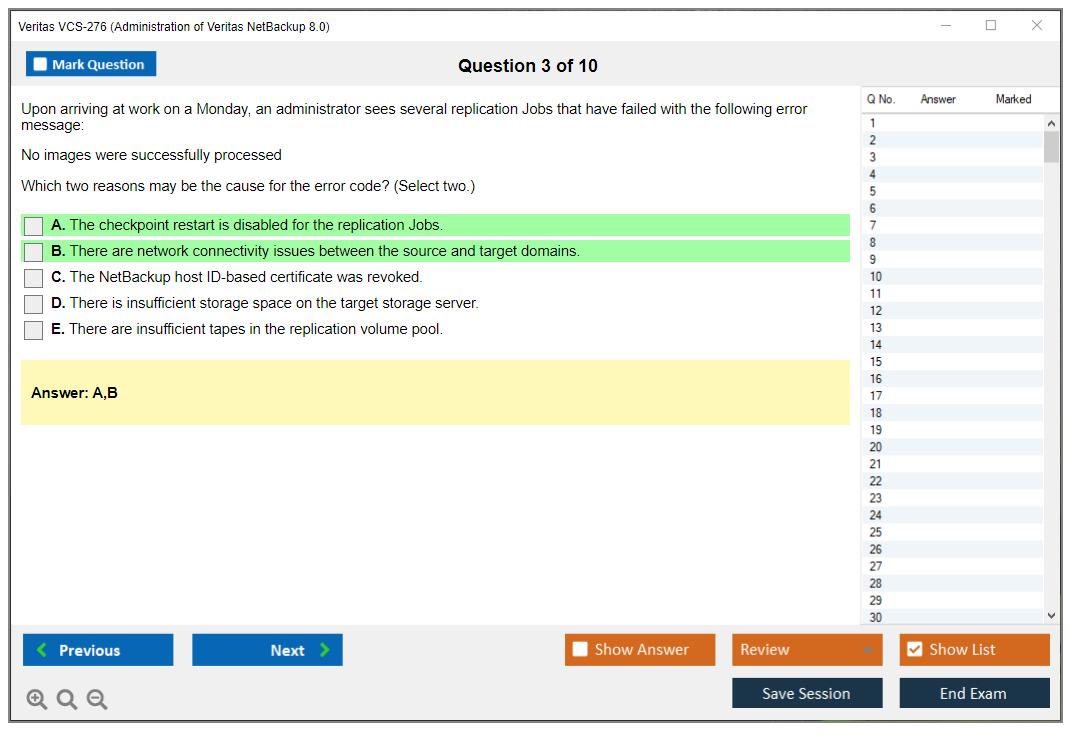Screen dimensions: 1075x735
Task: Click the Marked column header
Action: tap(1013, 99)
